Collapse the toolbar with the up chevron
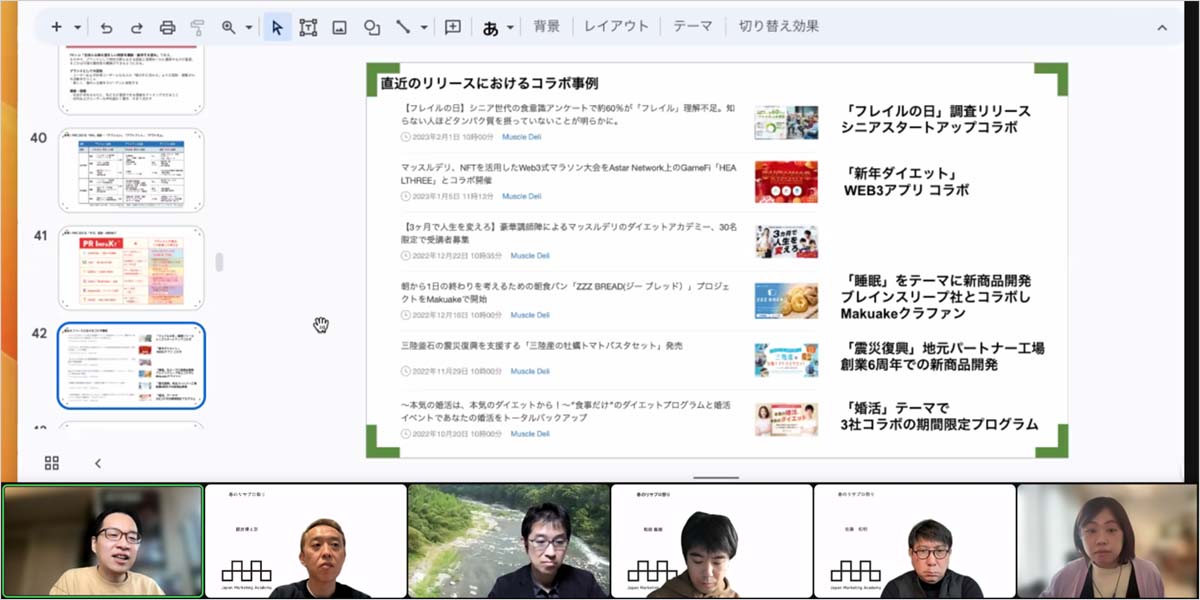The width and height of the screenshot is (1200, 600). coord(1162,27)
